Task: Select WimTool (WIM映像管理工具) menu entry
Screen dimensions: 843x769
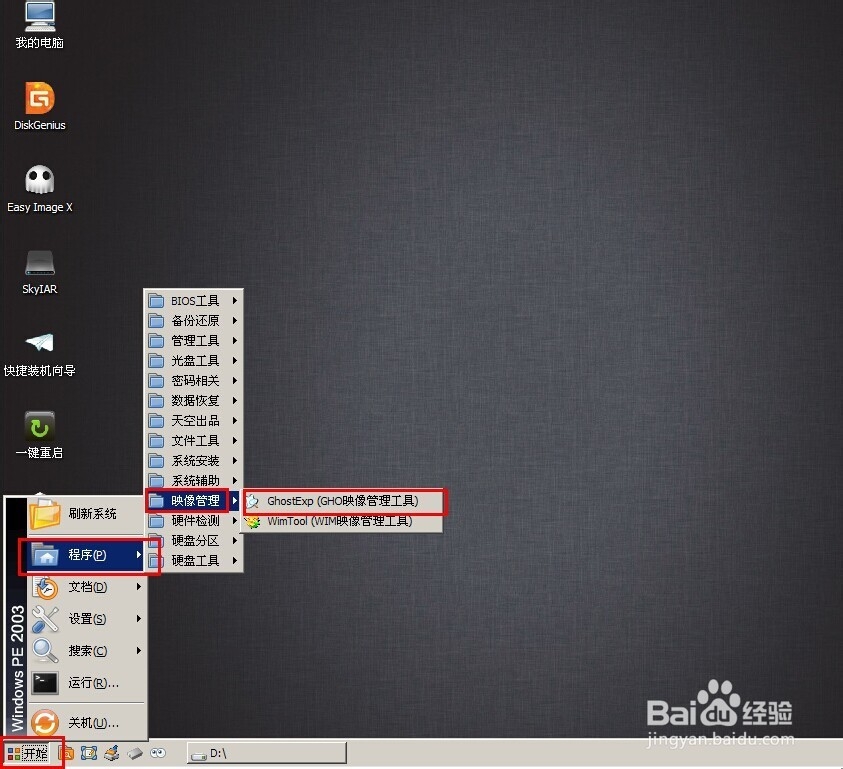Action: 338,521
